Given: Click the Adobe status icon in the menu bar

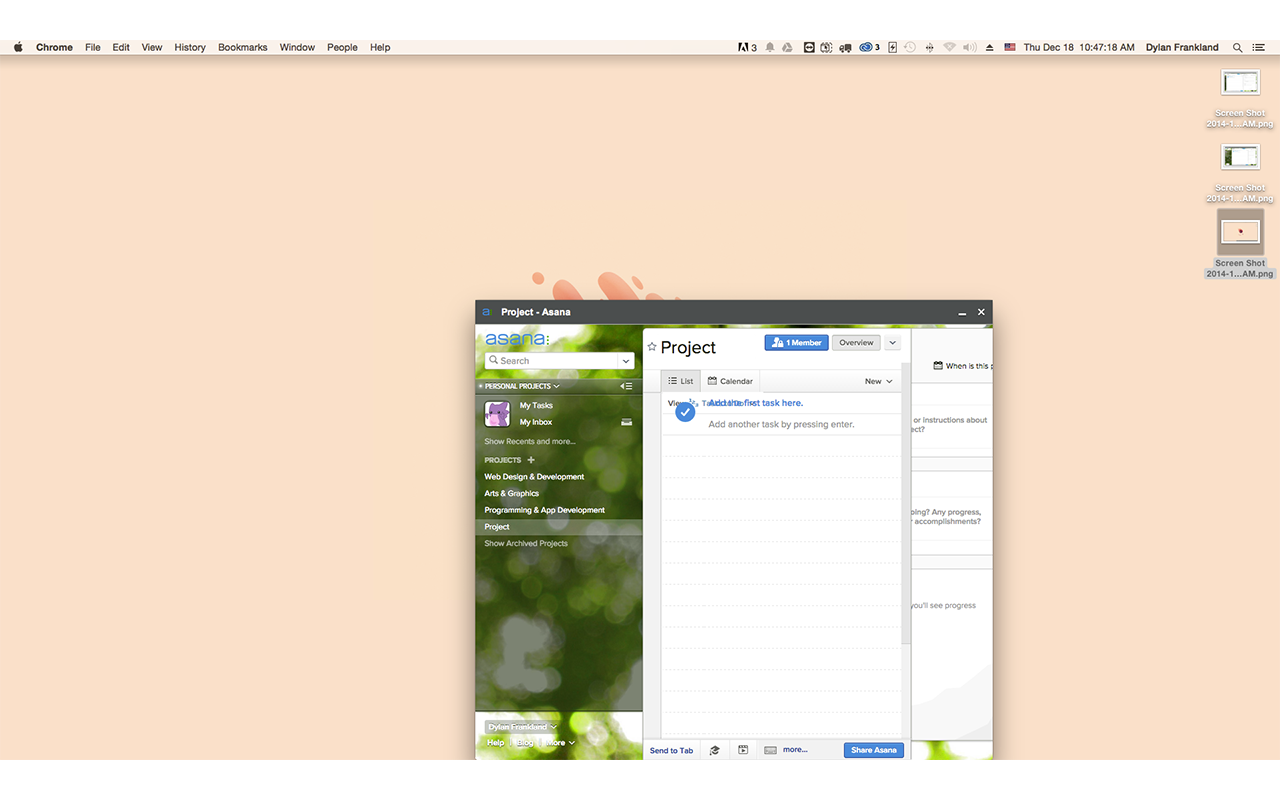Looking at the screenshot, I should coord(747,47).
